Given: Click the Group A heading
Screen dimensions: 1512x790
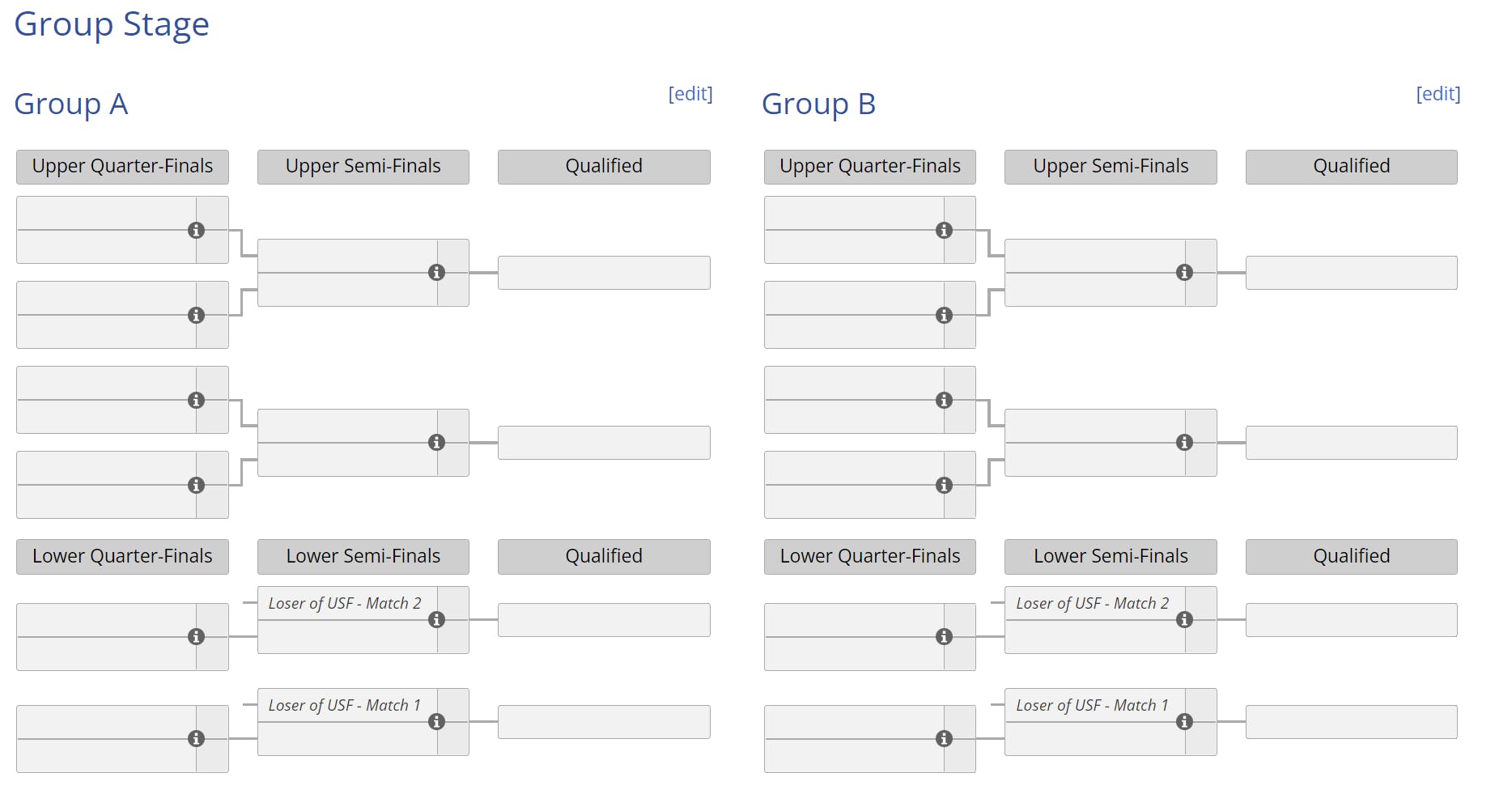Looking at the screenshot, I should 71,104.
